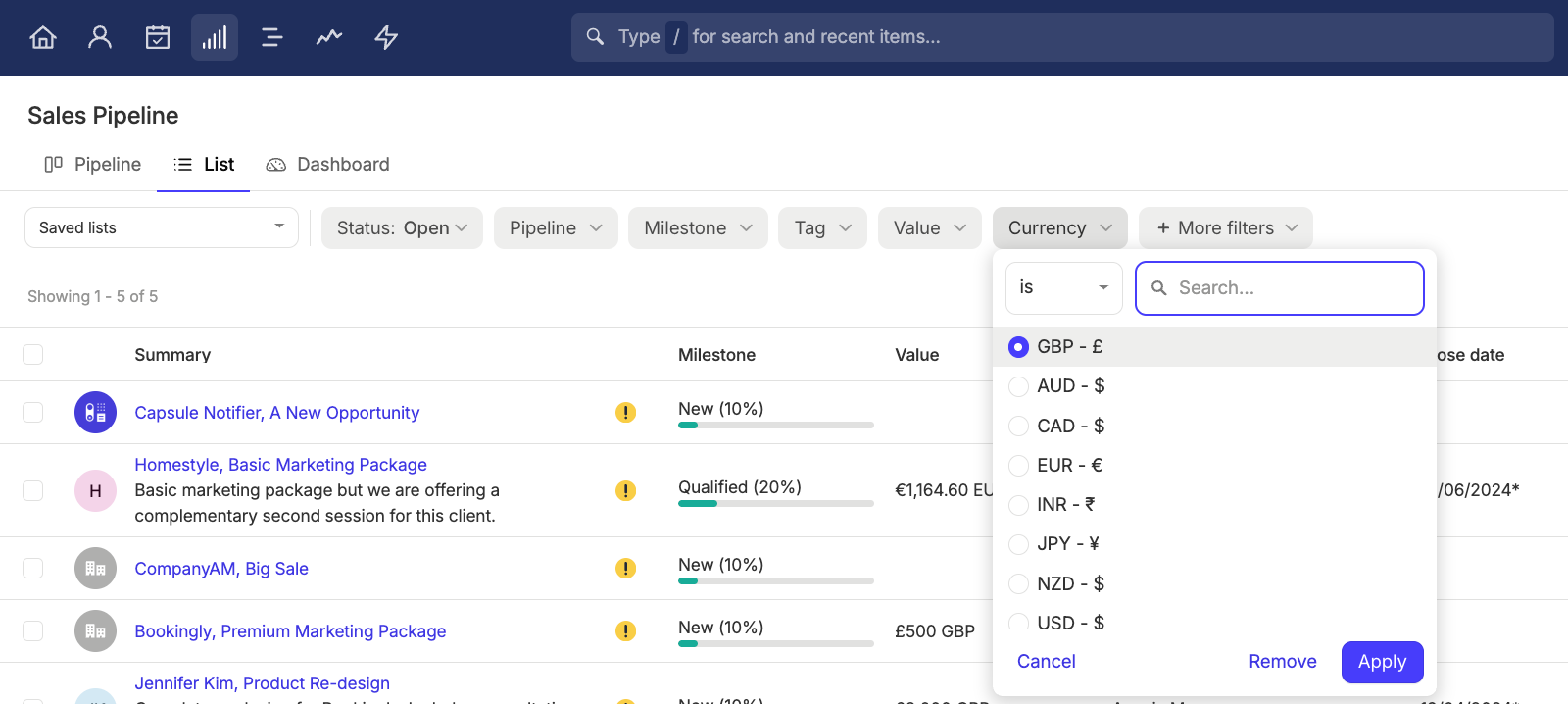Screen dimensions: 1568x704
Task: Select the EUR - € currency option
Action: (1214, 465)
